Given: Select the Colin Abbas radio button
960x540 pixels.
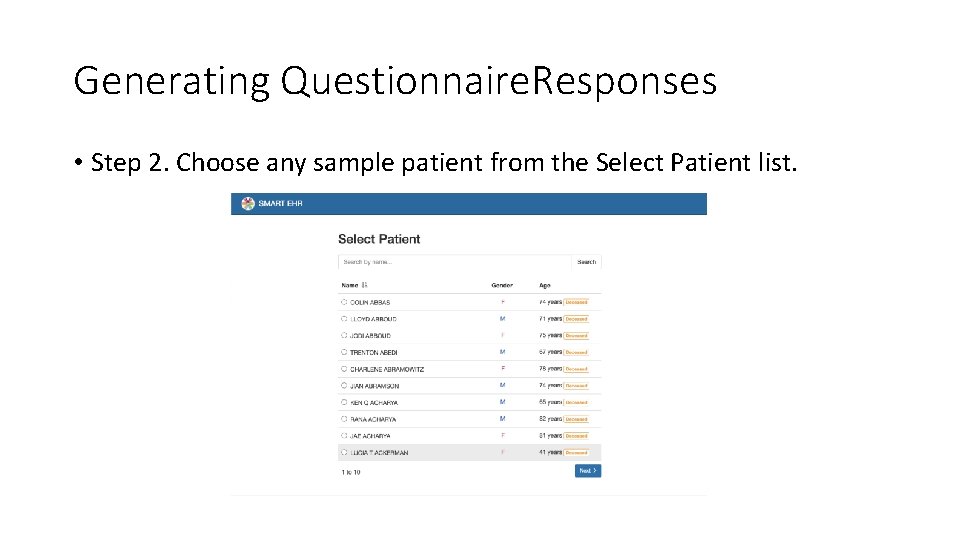Looking at the screenshot, I should 344,302.
